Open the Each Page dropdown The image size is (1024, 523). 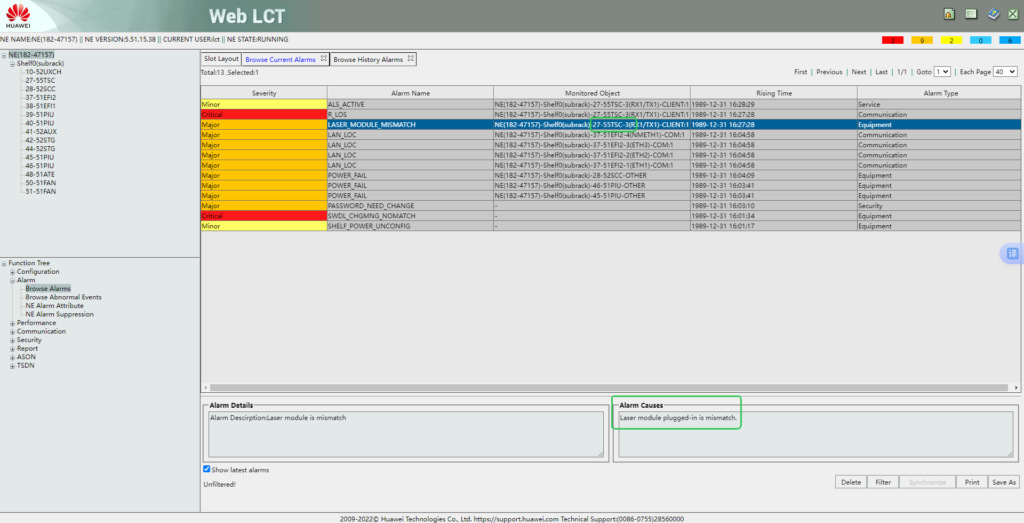(x=1005, y=72)
